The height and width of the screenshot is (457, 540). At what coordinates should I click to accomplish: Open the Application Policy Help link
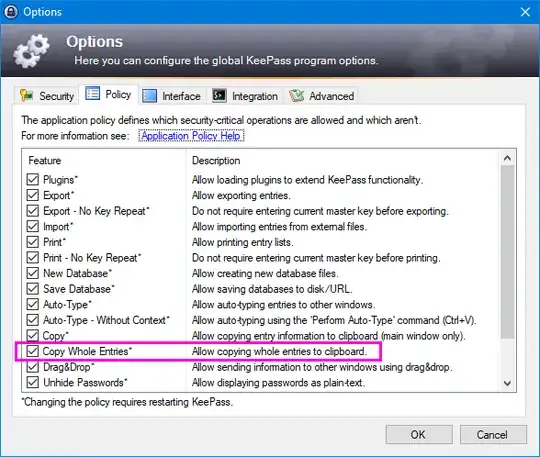[x=191, y=136]
